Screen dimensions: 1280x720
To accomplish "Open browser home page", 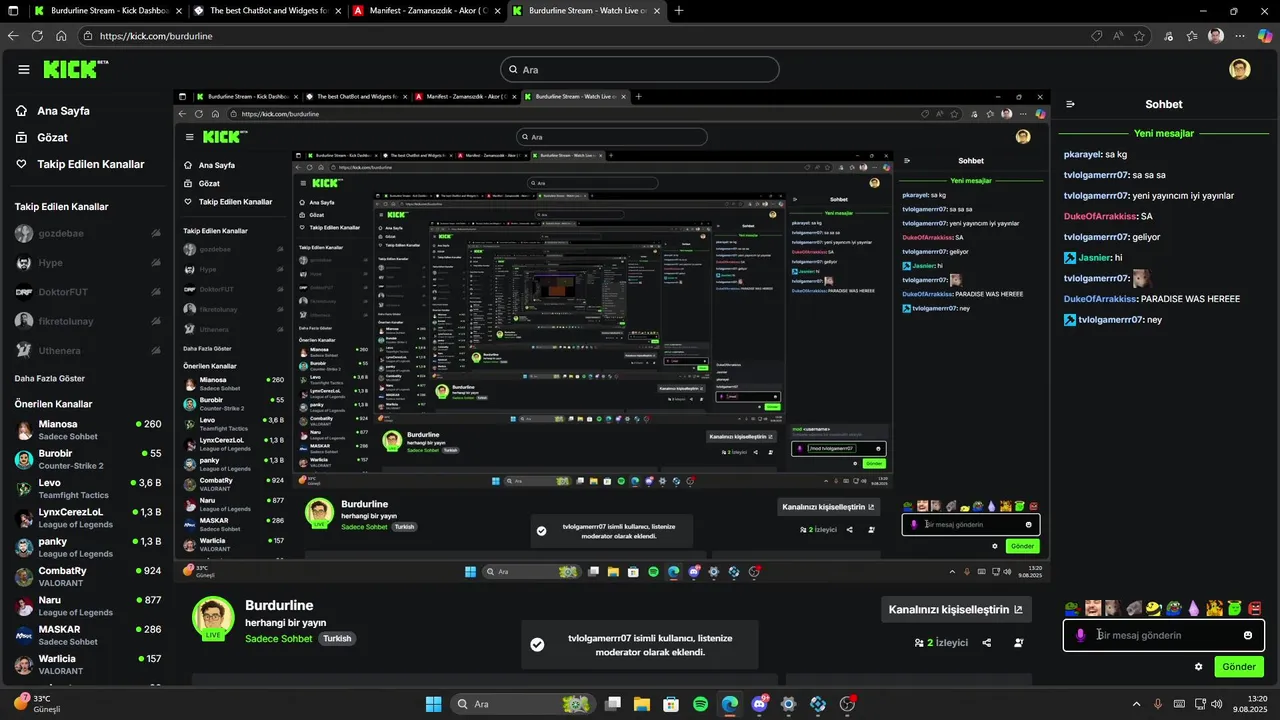I will [61, 36].
